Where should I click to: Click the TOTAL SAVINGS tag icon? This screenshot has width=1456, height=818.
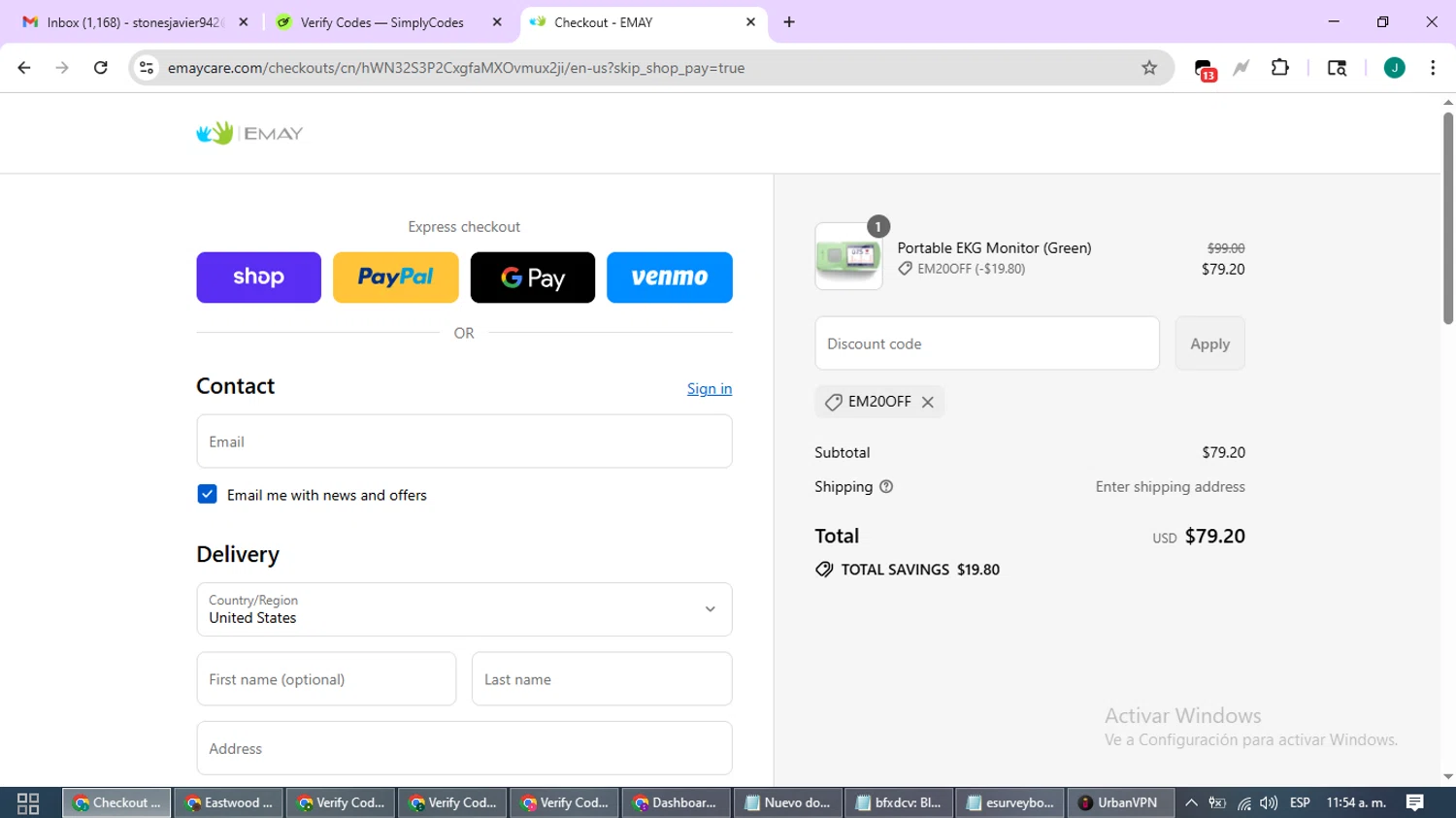point(824,570)
